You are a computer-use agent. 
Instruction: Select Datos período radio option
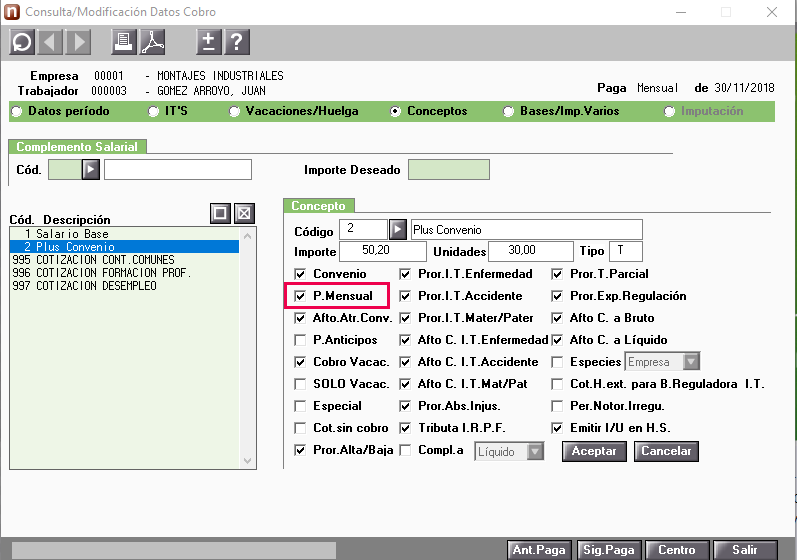point(17,111)
